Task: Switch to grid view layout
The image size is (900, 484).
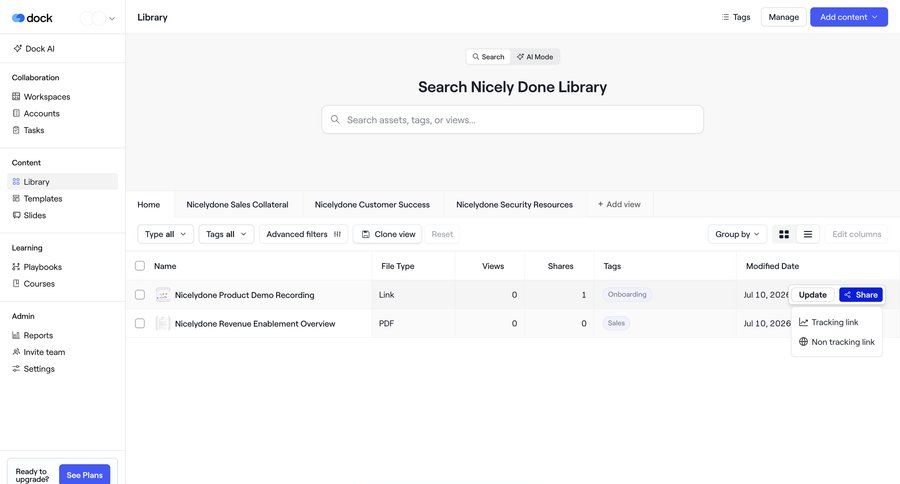Action: tap(783, 234)
